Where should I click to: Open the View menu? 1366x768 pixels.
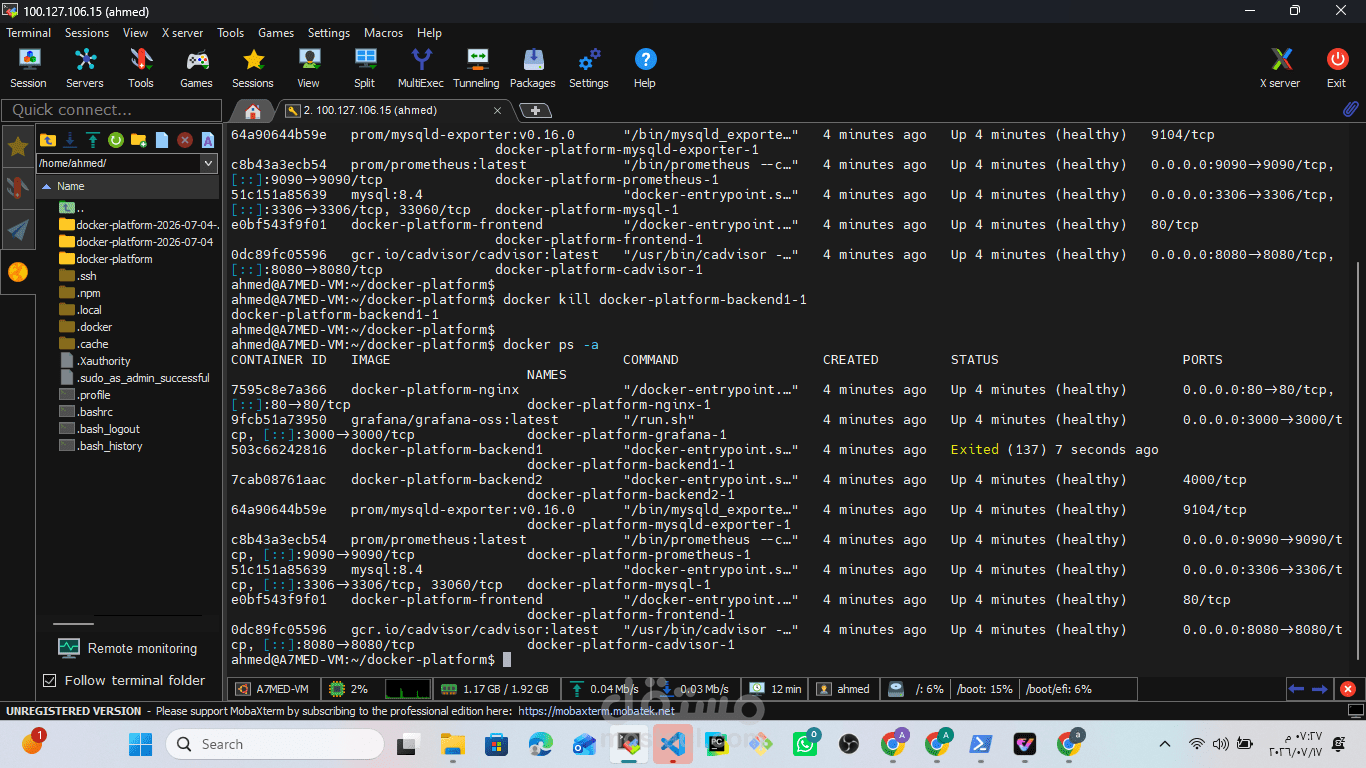tap(136, 33)
